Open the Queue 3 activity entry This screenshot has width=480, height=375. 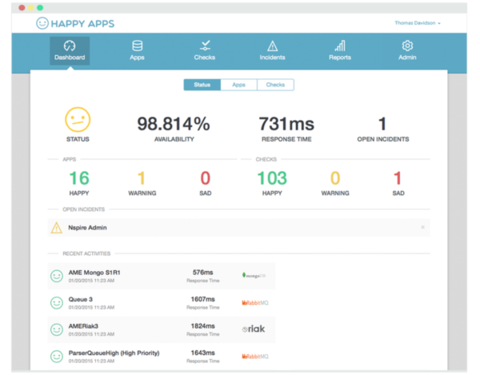pos(161,303)
